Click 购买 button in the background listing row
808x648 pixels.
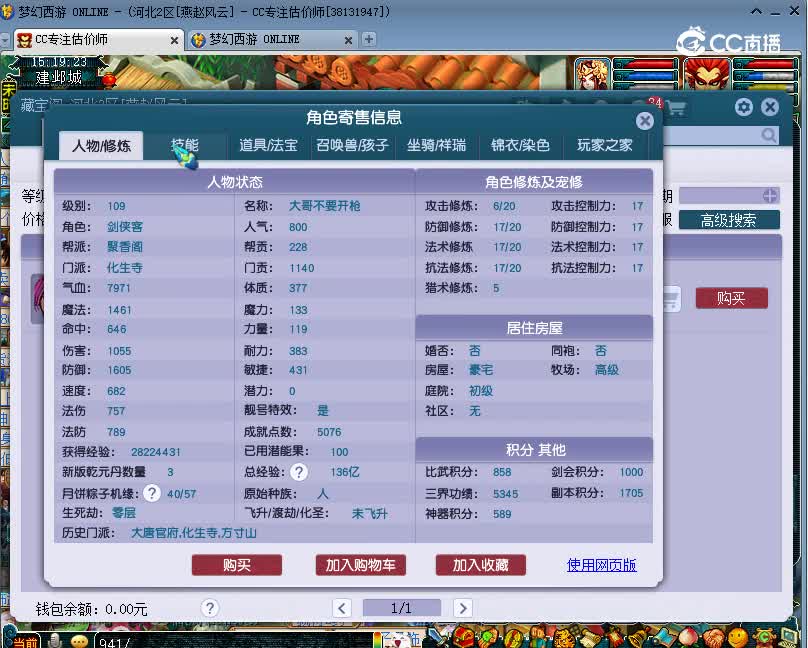(x=731, y=298)
